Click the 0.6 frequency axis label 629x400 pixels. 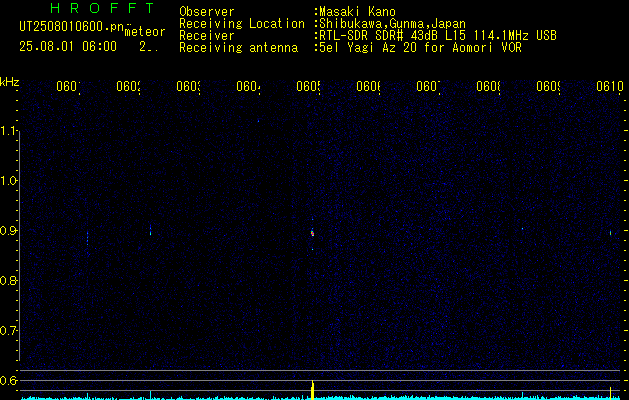(x=8, y=380)
